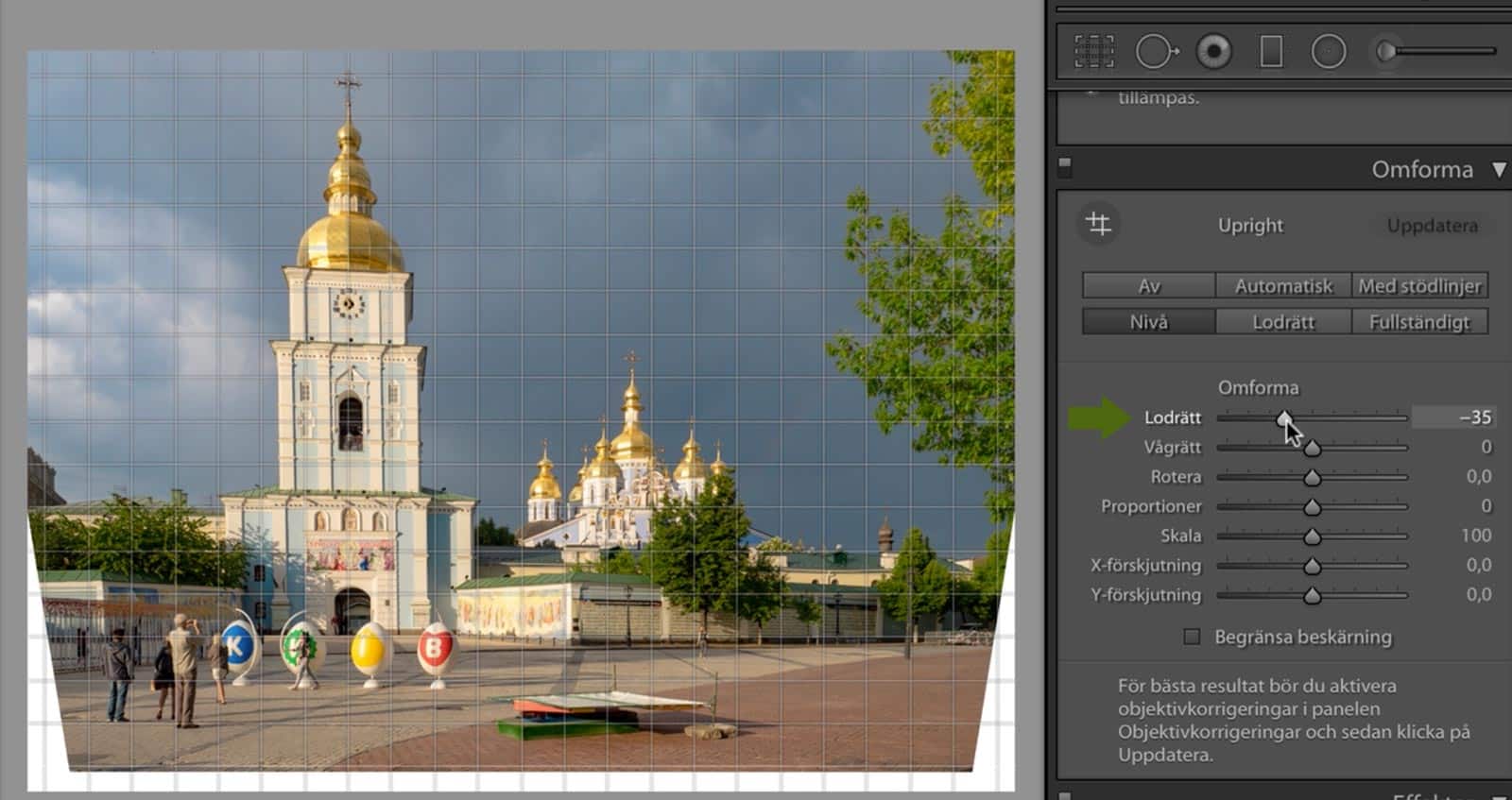Select the Crop Overlay tool
Viewport: 1512px width, 800px height.
[1094, 51]
